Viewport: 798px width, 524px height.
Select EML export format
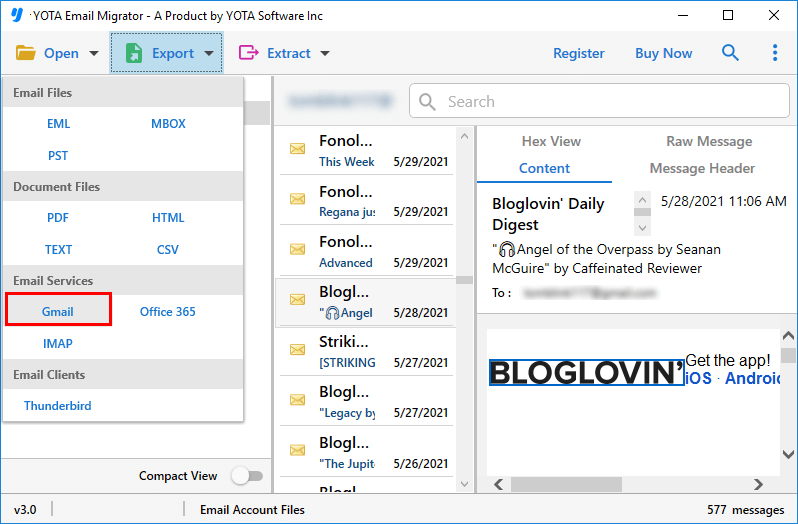[58, 124]
